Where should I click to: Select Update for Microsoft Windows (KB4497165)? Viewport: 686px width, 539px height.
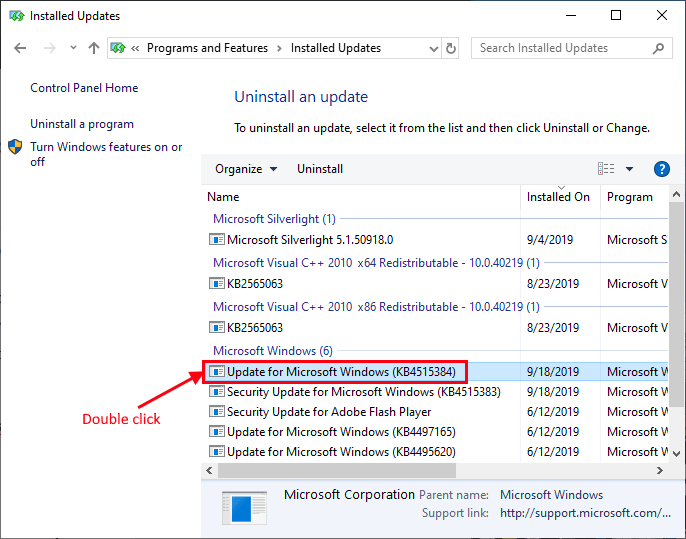[341, 432]
